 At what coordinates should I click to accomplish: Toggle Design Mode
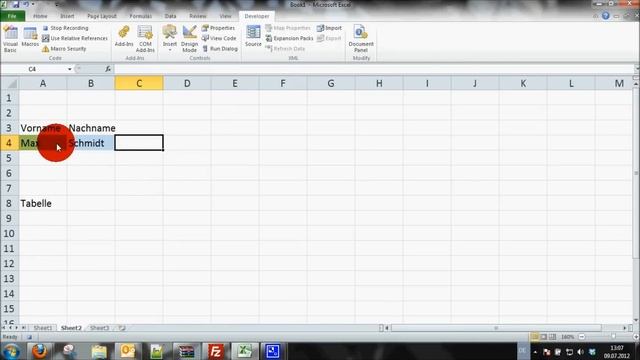pos(189,38)
